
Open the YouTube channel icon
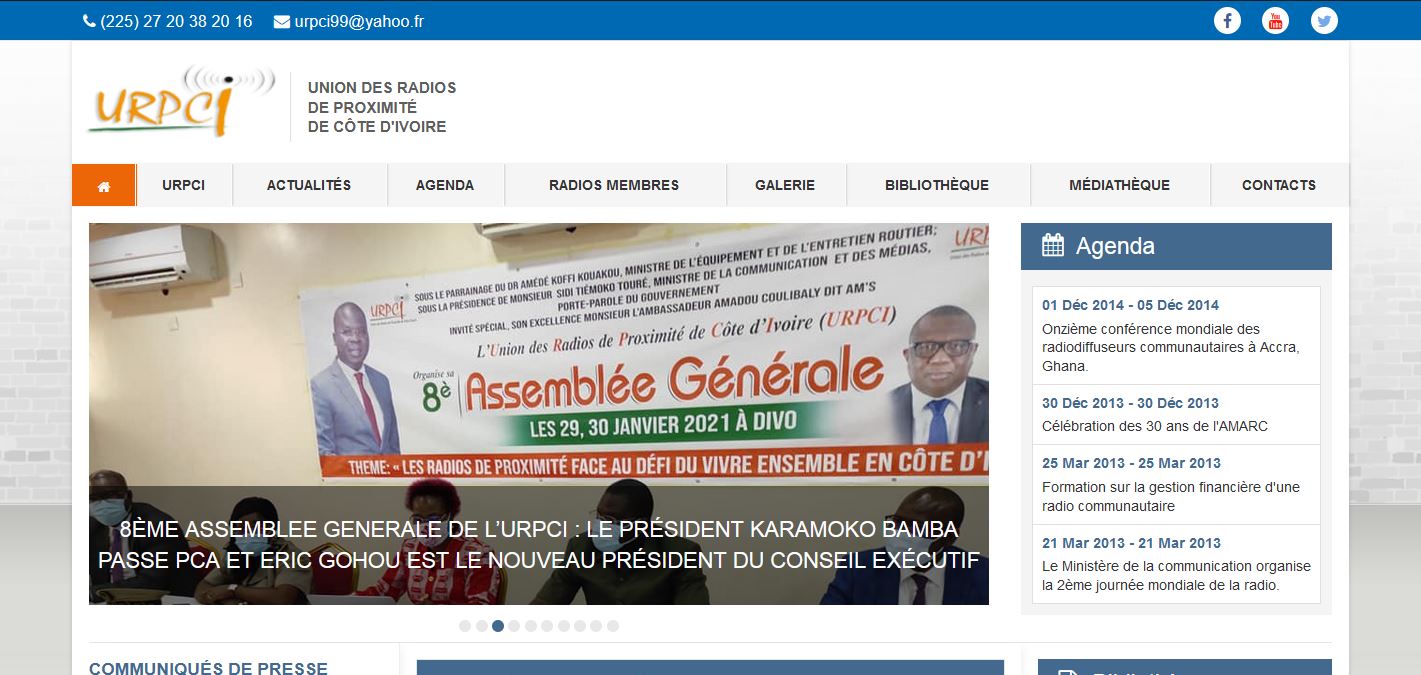pos(1275,20)
